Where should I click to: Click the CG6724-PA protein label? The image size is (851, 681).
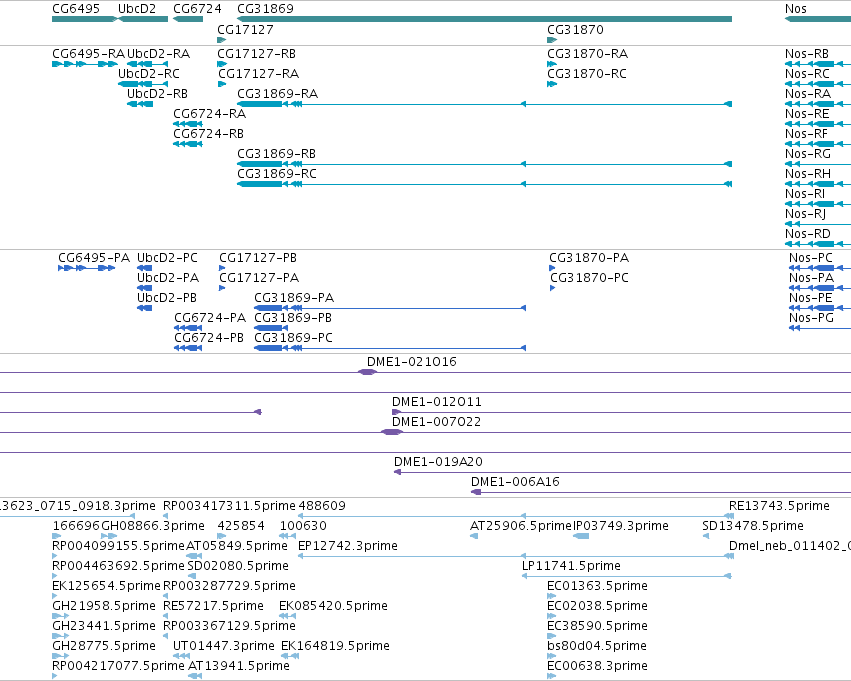tap(210, 318)
